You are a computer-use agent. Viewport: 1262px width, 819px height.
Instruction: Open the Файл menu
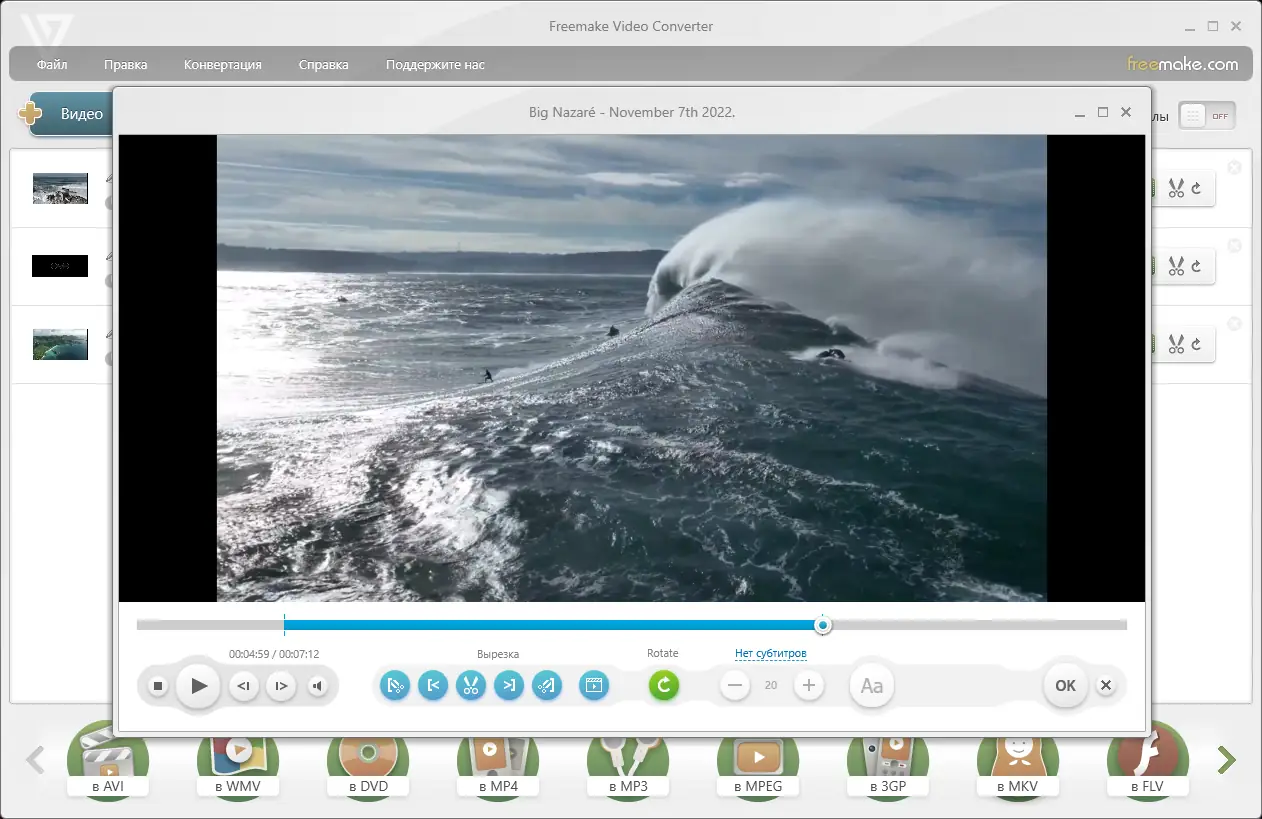pyautogui.click(x=52, y=65)
